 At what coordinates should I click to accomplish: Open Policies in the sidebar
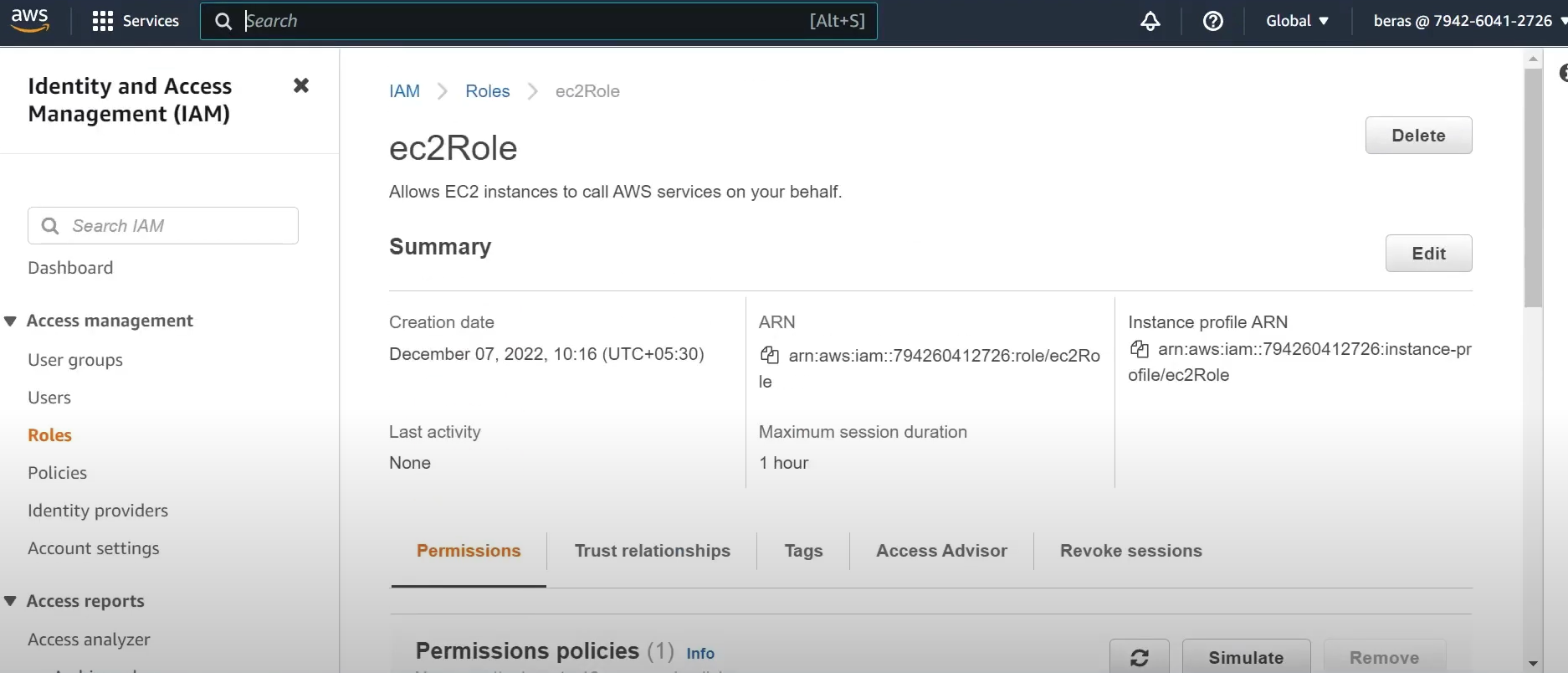pyautogui.click(x=57, y=473)
